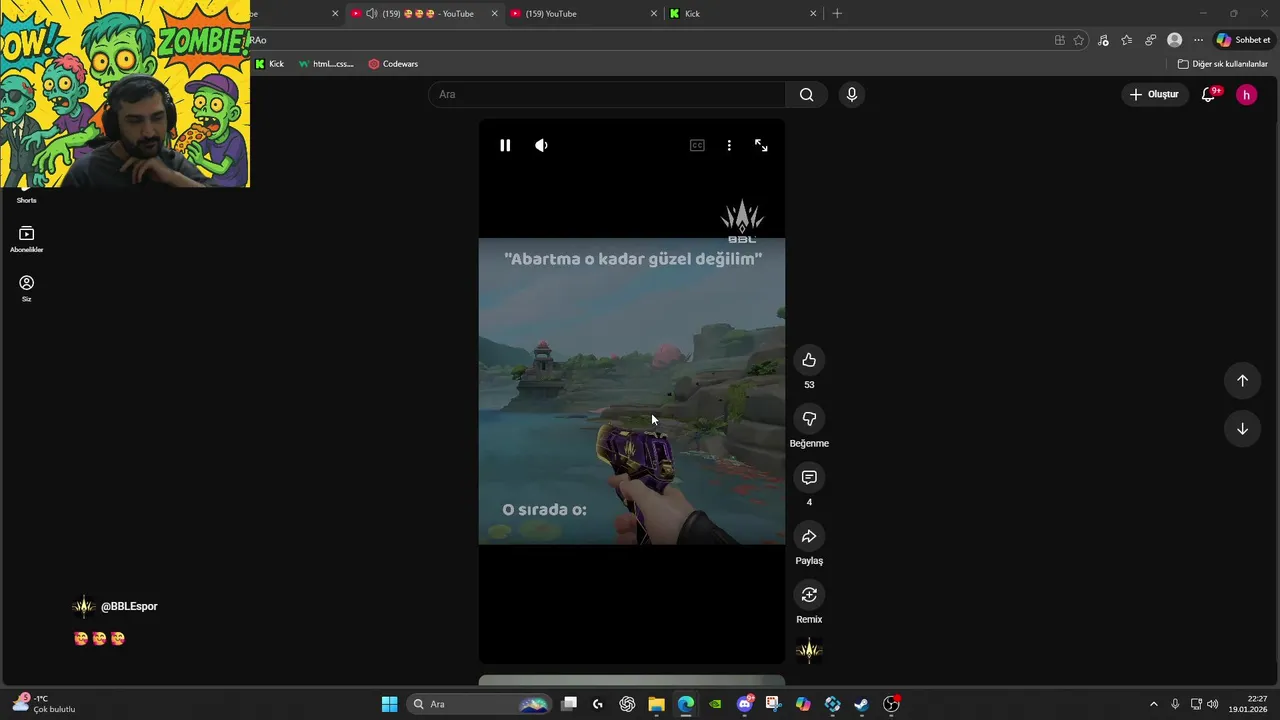Open YouTube notifications bell
Image resolution: width=1280 pixels, height=720 pixels.
click(1208, 94)
